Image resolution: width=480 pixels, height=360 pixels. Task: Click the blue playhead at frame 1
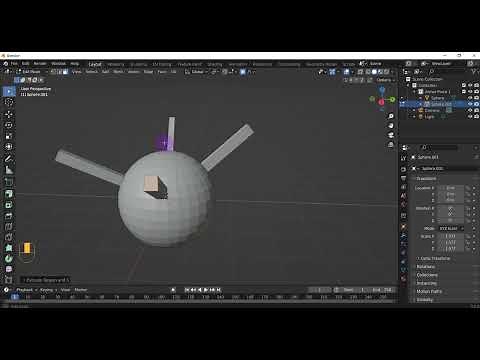[14, 297]
